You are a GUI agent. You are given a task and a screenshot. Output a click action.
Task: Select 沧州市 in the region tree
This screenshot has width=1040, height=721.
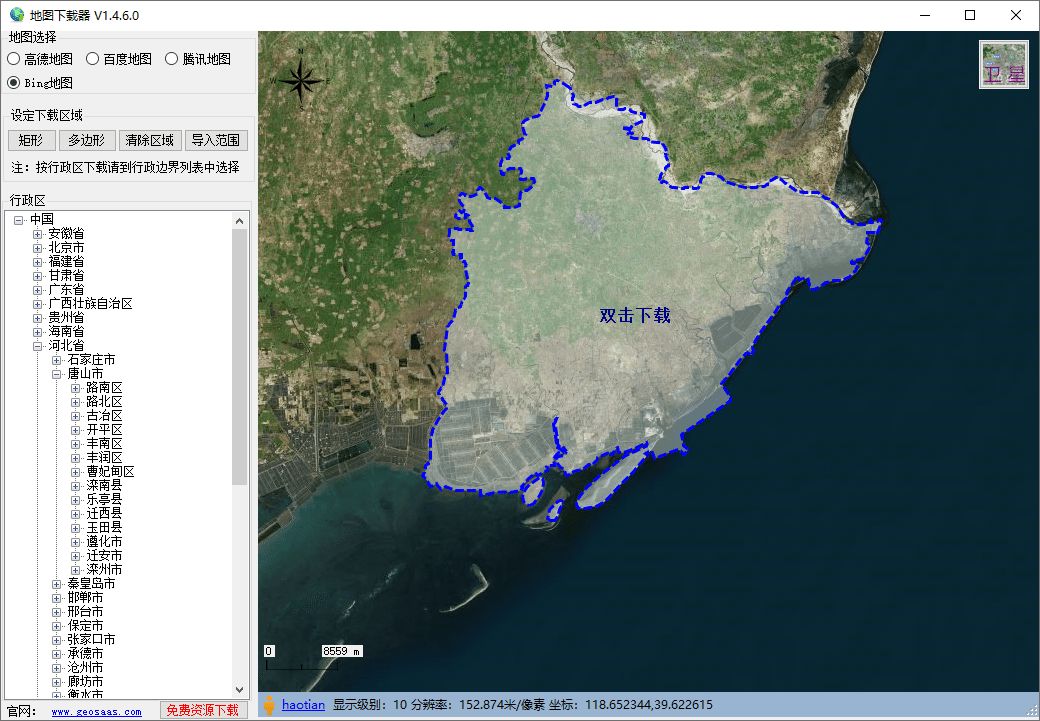pyautogui.click(x=85, y=668)
